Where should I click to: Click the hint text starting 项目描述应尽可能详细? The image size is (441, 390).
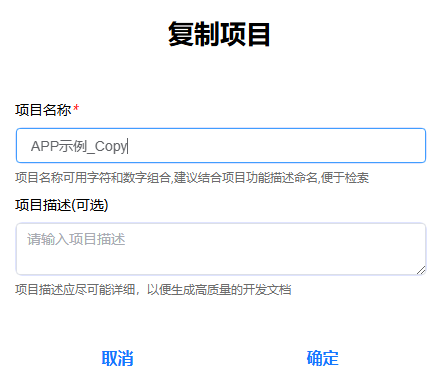pos(153,290)
